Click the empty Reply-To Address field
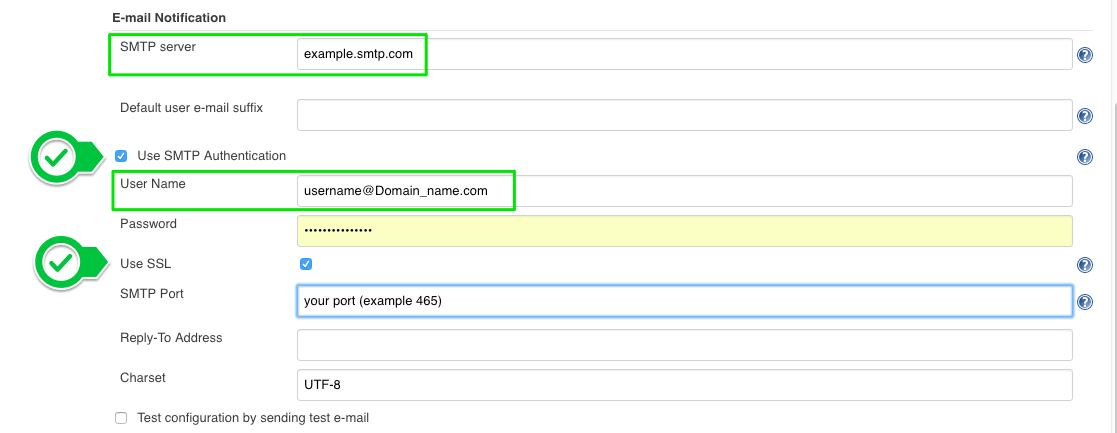The image size is (1117, 433). (684, 345)
